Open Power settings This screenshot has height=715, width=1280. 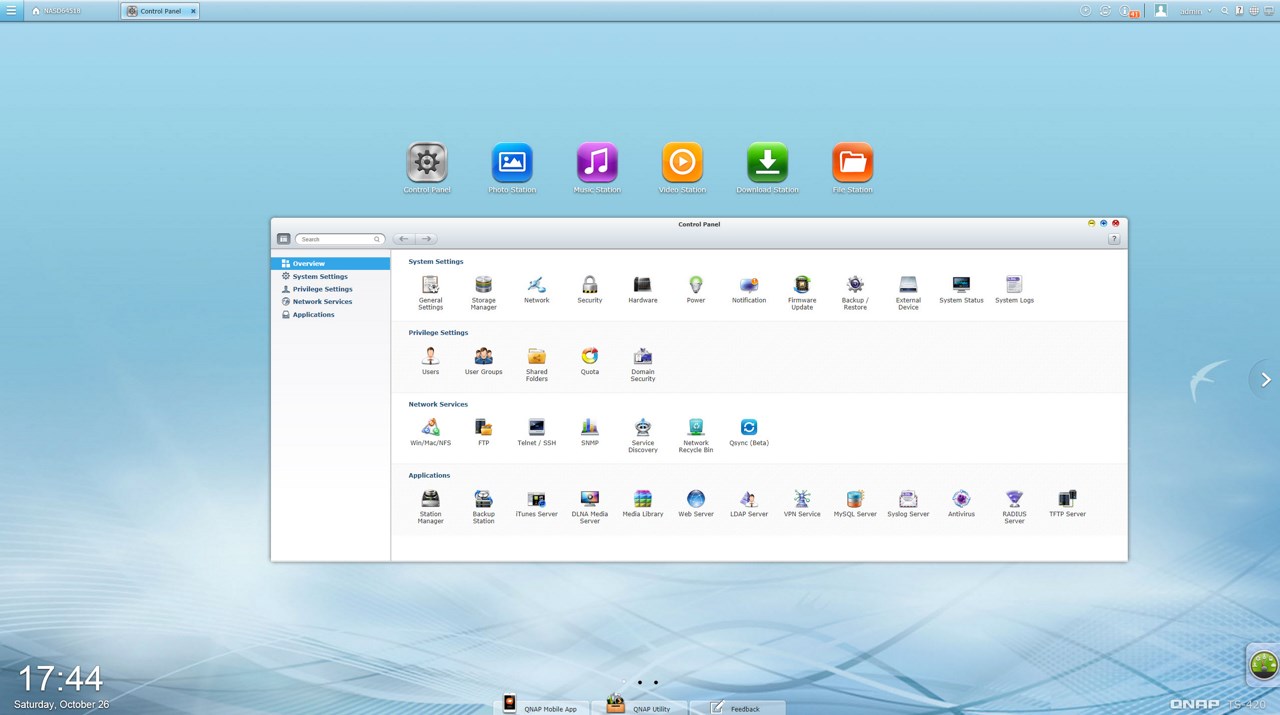(696, 289)
